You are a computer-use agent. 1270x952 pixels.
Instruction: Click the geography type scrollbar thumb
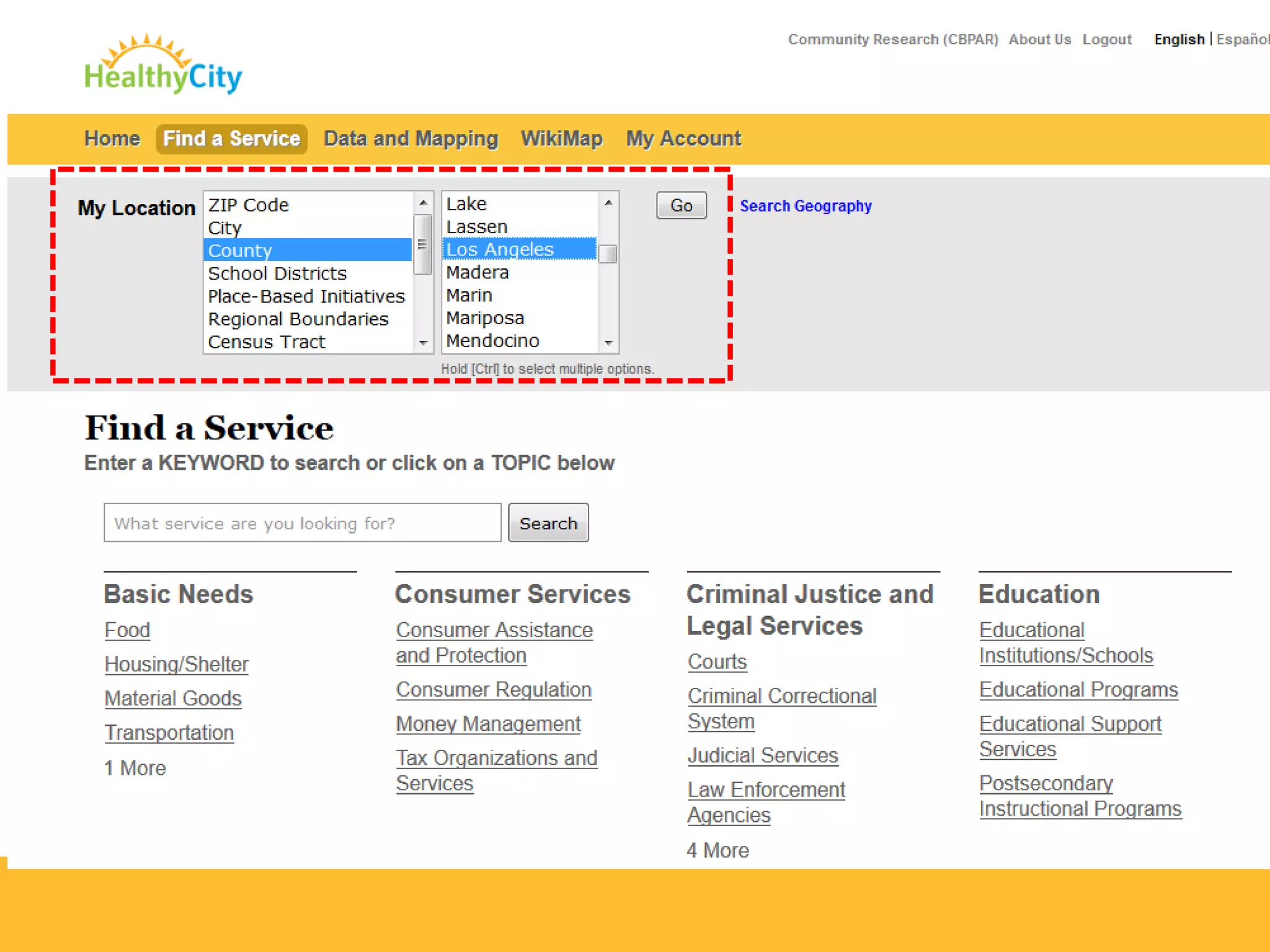422,244
